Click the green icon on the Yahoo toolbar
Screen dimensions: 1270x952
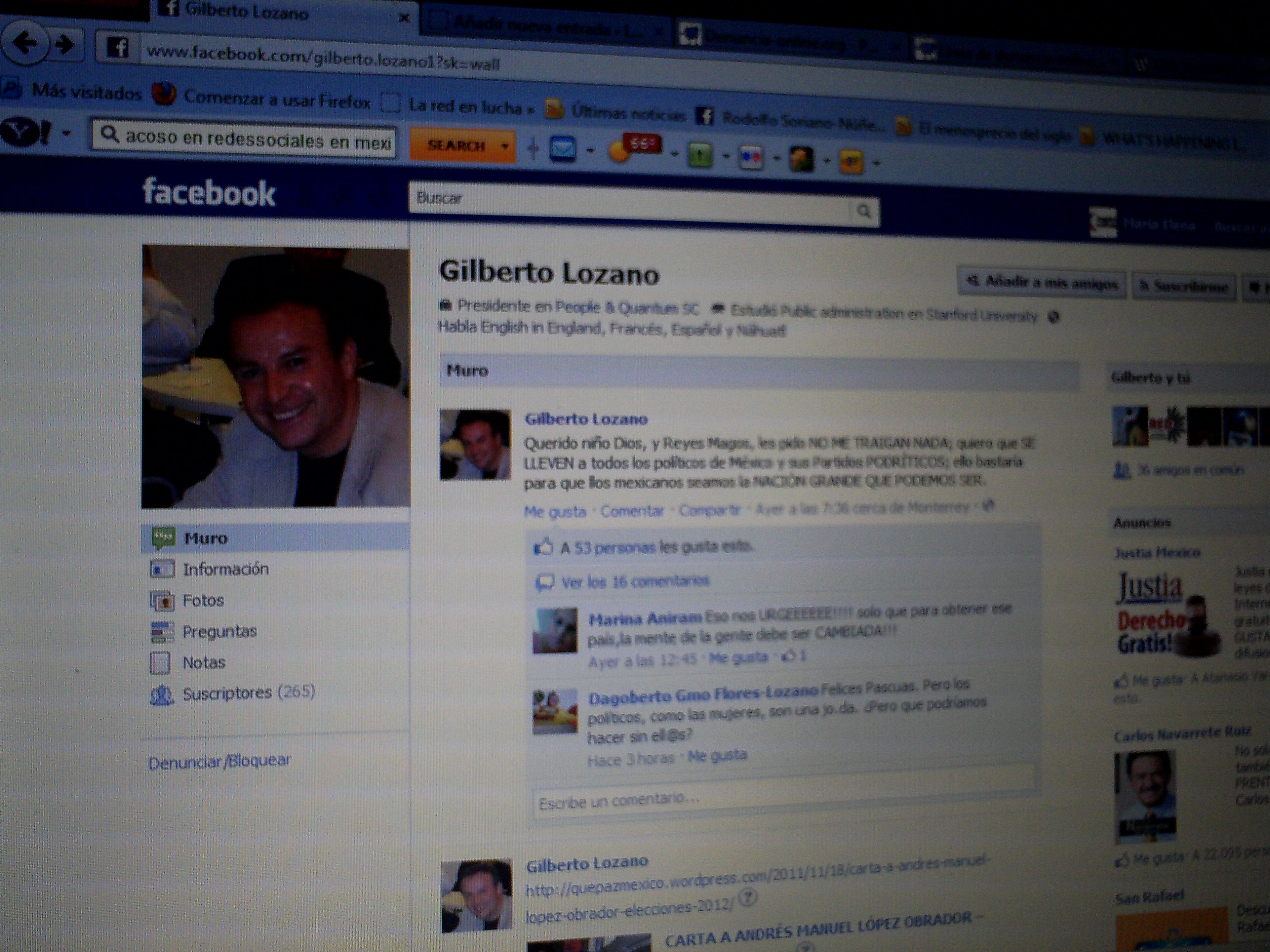700,155
